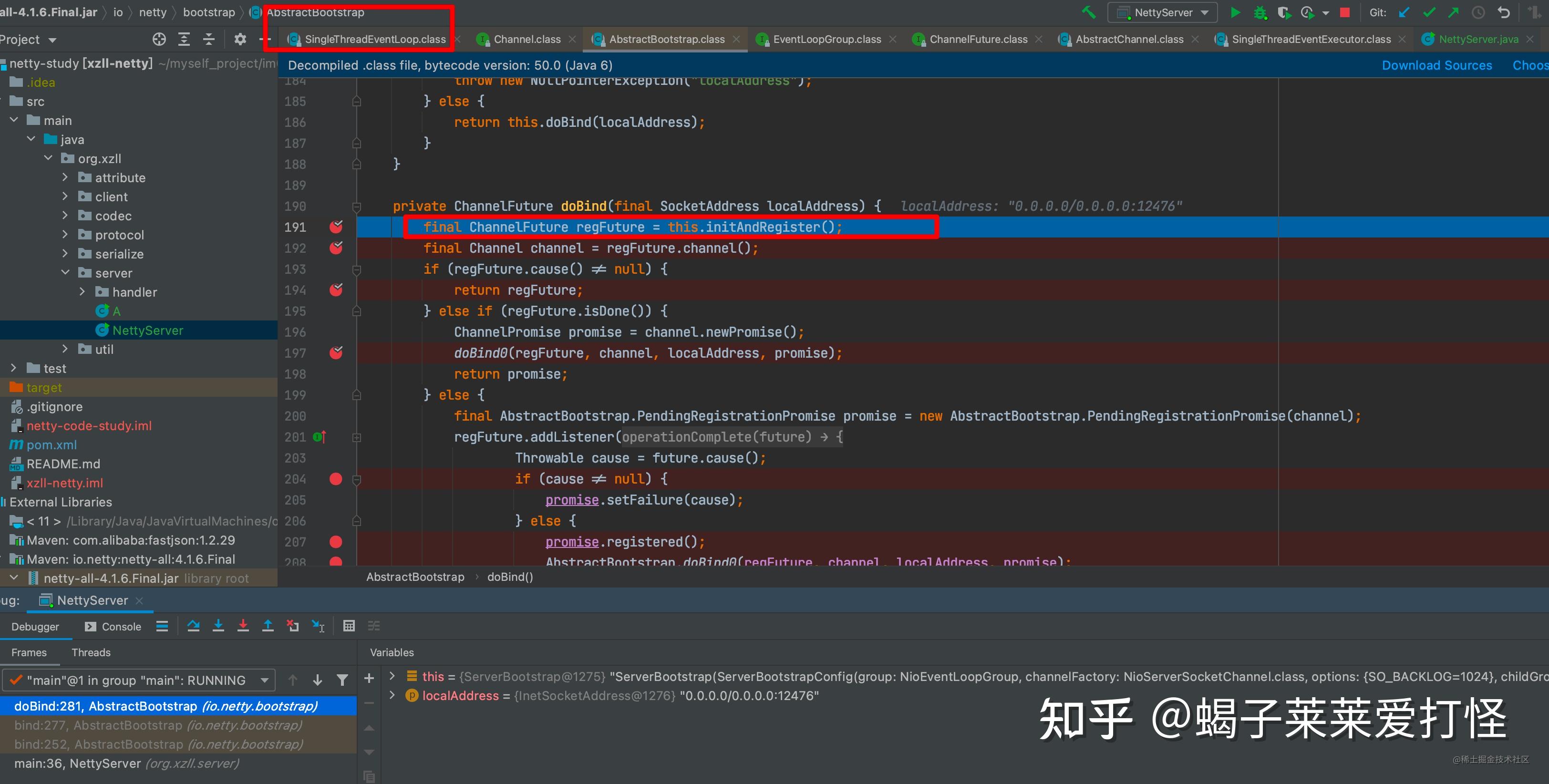The width and height of the screenshot is (1549, 784).
Task: Stop the NettyServer process
Action: click(1345, 12)
